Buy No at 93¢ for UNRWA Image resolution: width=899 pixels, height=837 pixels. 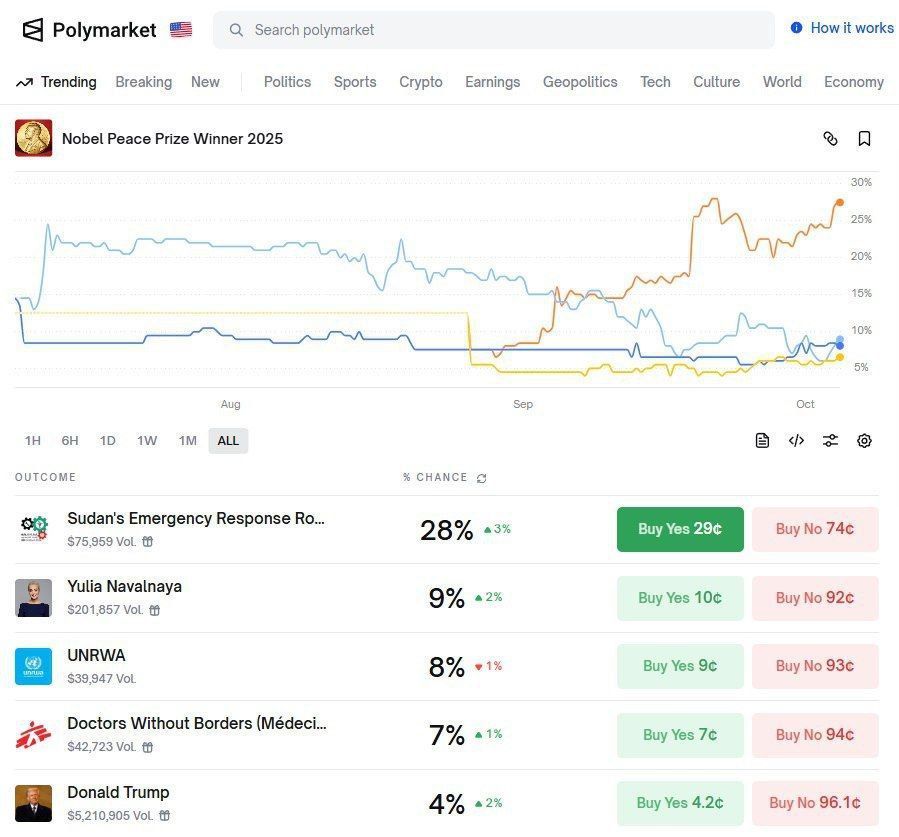(x=815, y=666)
